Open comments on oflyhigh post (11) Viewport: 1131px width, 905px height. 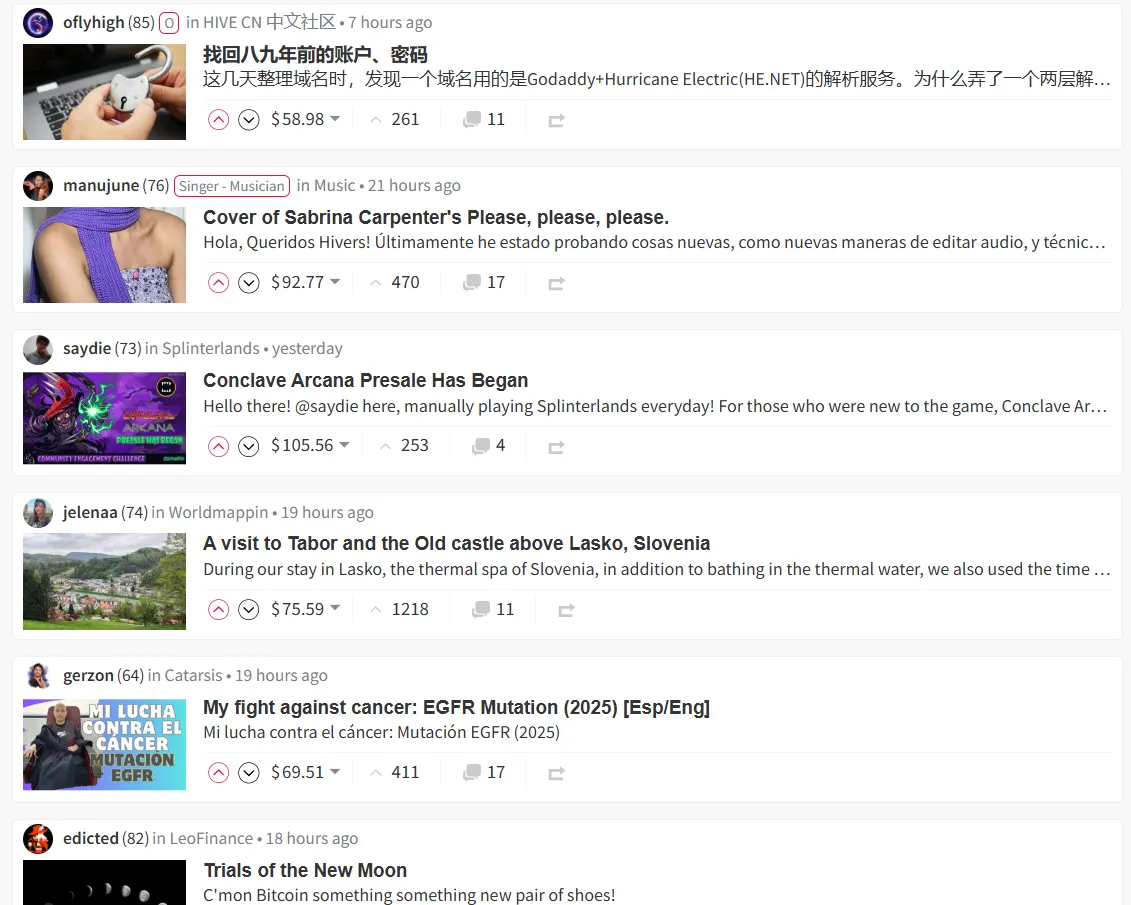[x=483, y=120]
